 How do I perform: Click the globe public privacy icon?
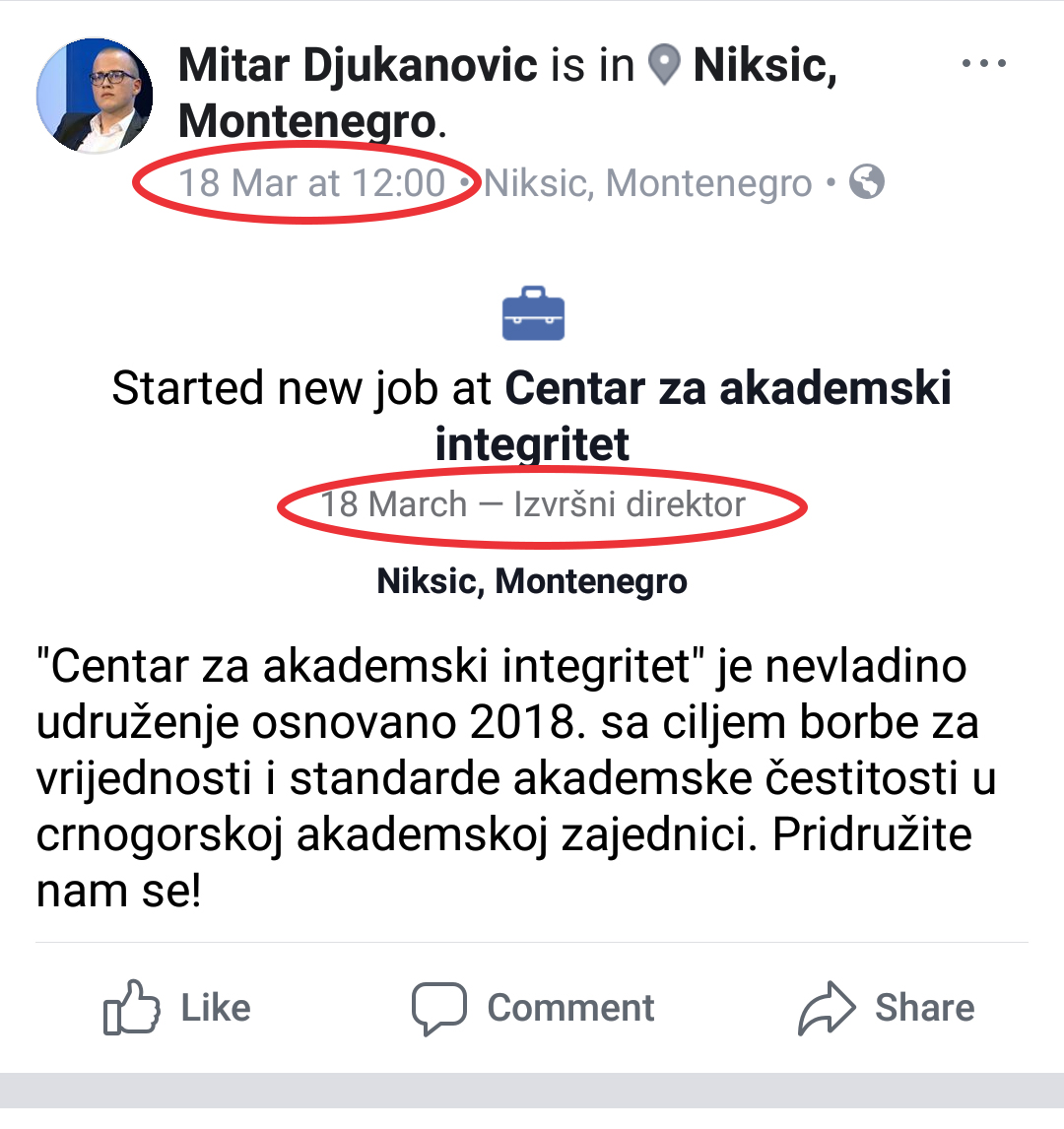tap(867, 182)
